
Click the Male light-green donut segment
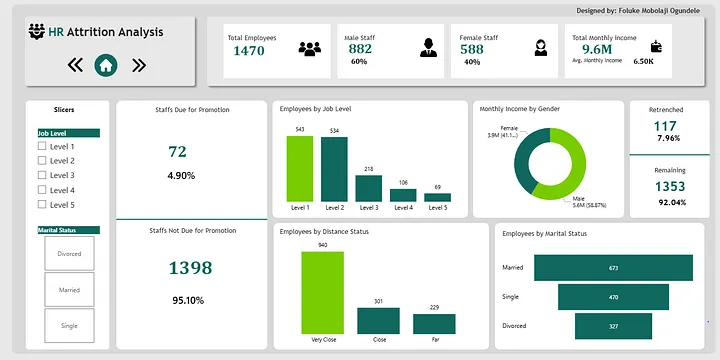tap(578, 170)
